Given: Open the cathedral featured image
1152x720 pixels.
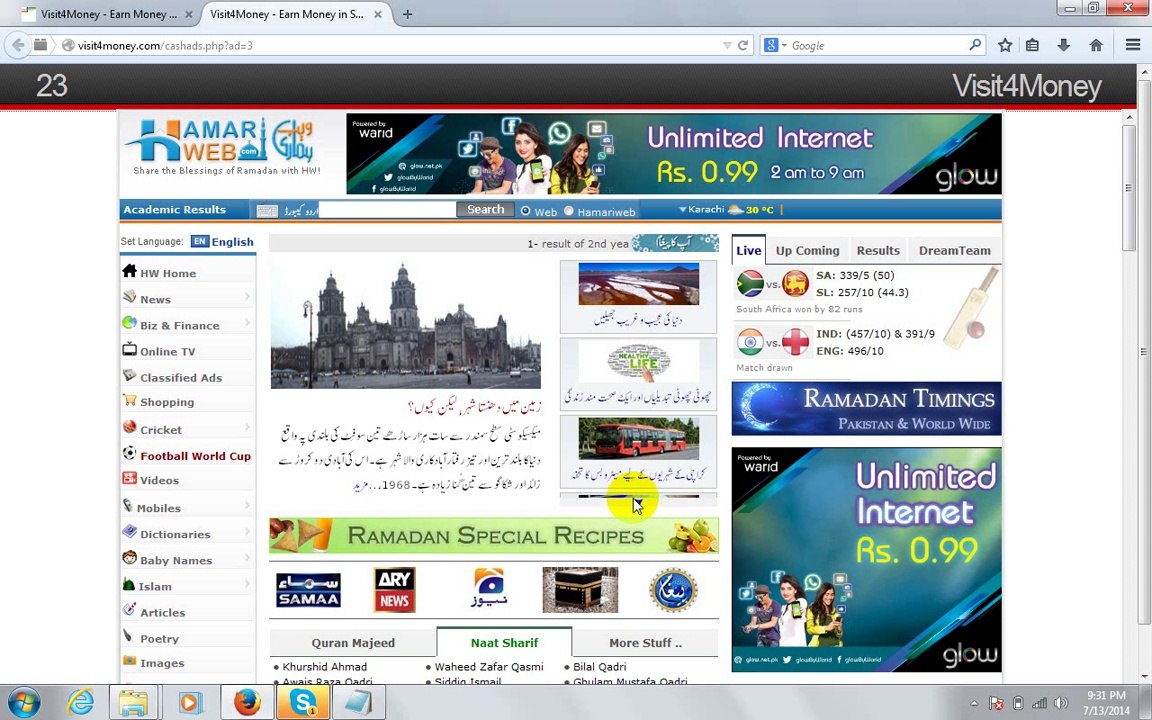Looking at the screenshot, I should point(406,325).
